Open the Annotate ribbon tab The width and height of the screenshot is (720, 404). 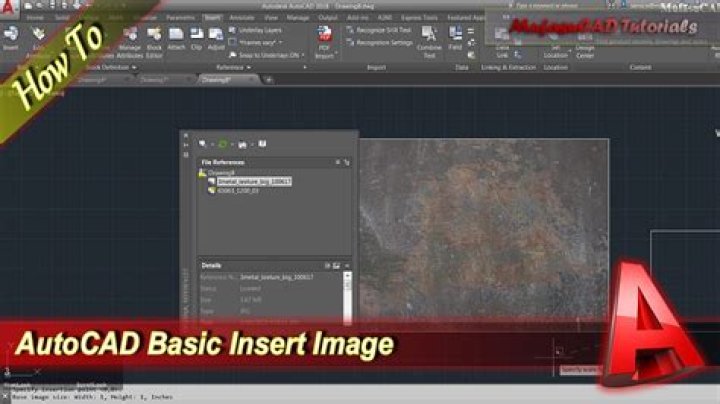[x=242, y=17]
